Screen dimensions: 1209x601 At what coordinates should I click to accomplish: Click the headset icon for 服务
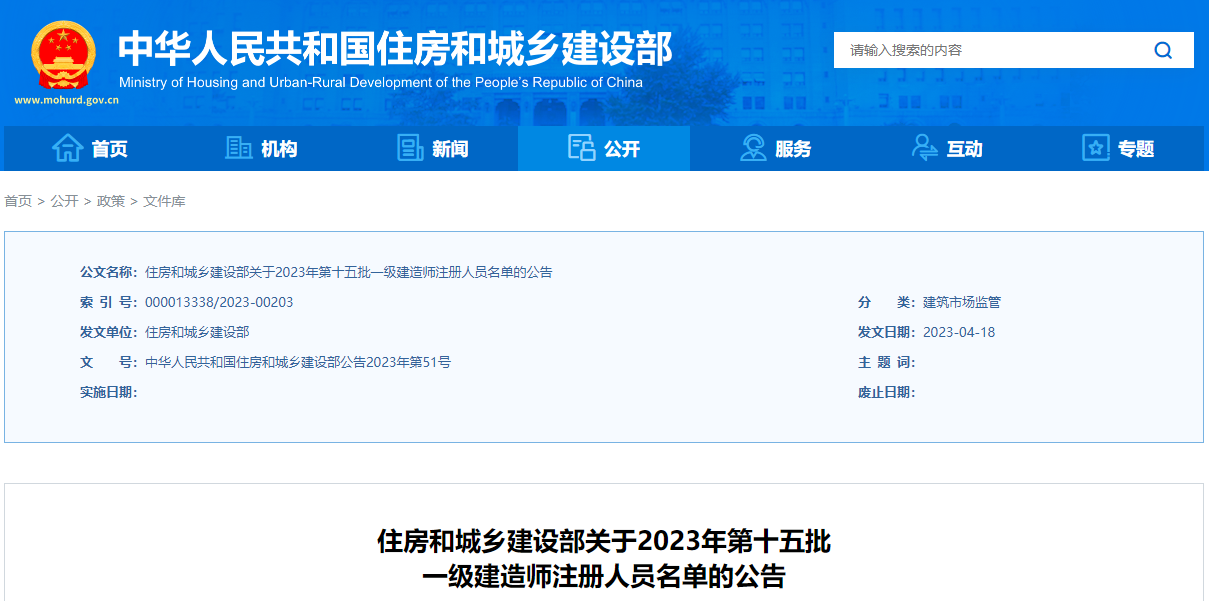coord(753,148)
